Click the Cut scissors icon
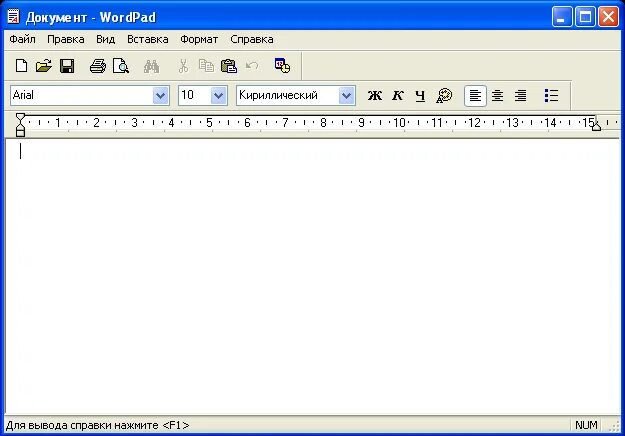This screenshot has width=625, height=436. (183, 66)
